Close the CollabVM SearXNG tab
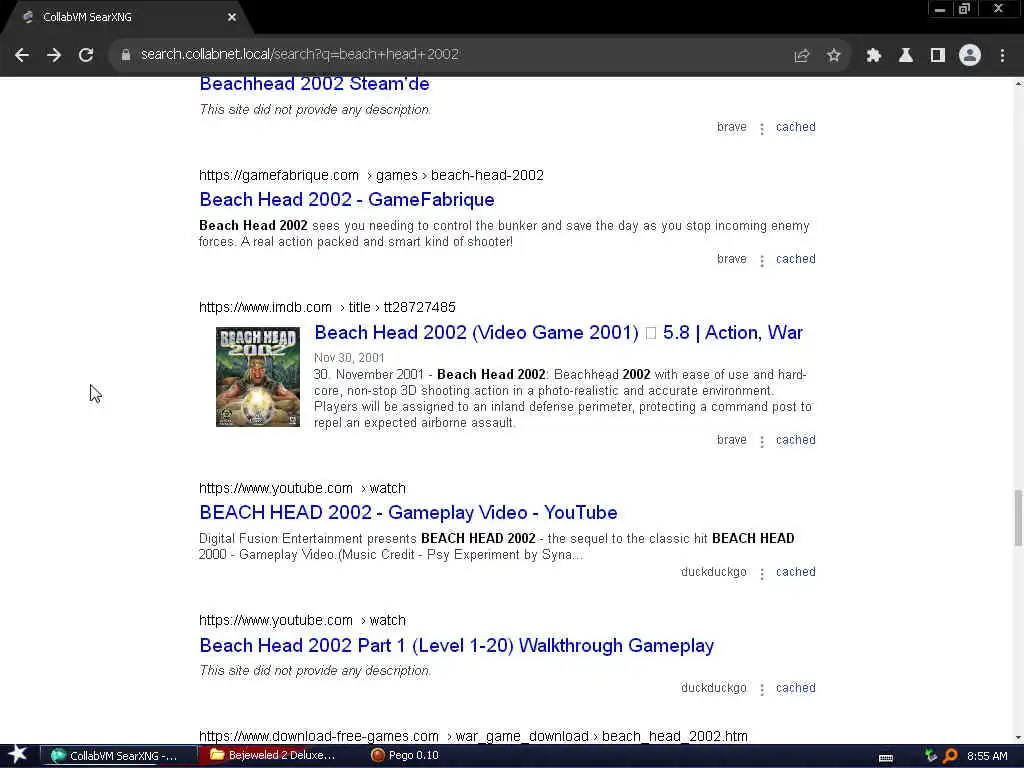 [232, 18]
